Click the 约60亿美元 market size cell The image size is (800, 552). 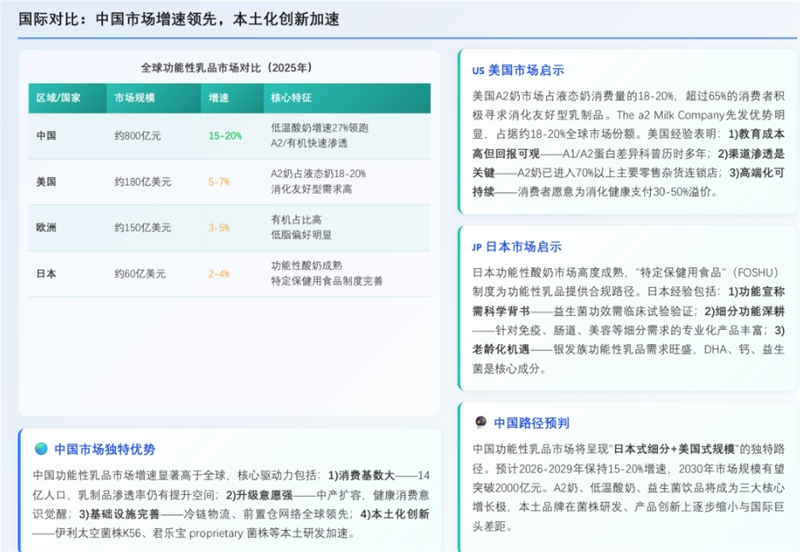coord(140,274)
